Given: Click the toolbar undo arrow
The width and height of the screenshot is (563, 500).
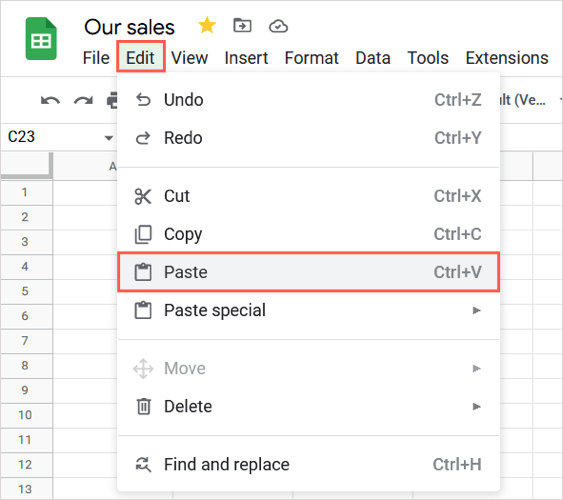Looking at the screenshot, I should [x=50, y=100].
